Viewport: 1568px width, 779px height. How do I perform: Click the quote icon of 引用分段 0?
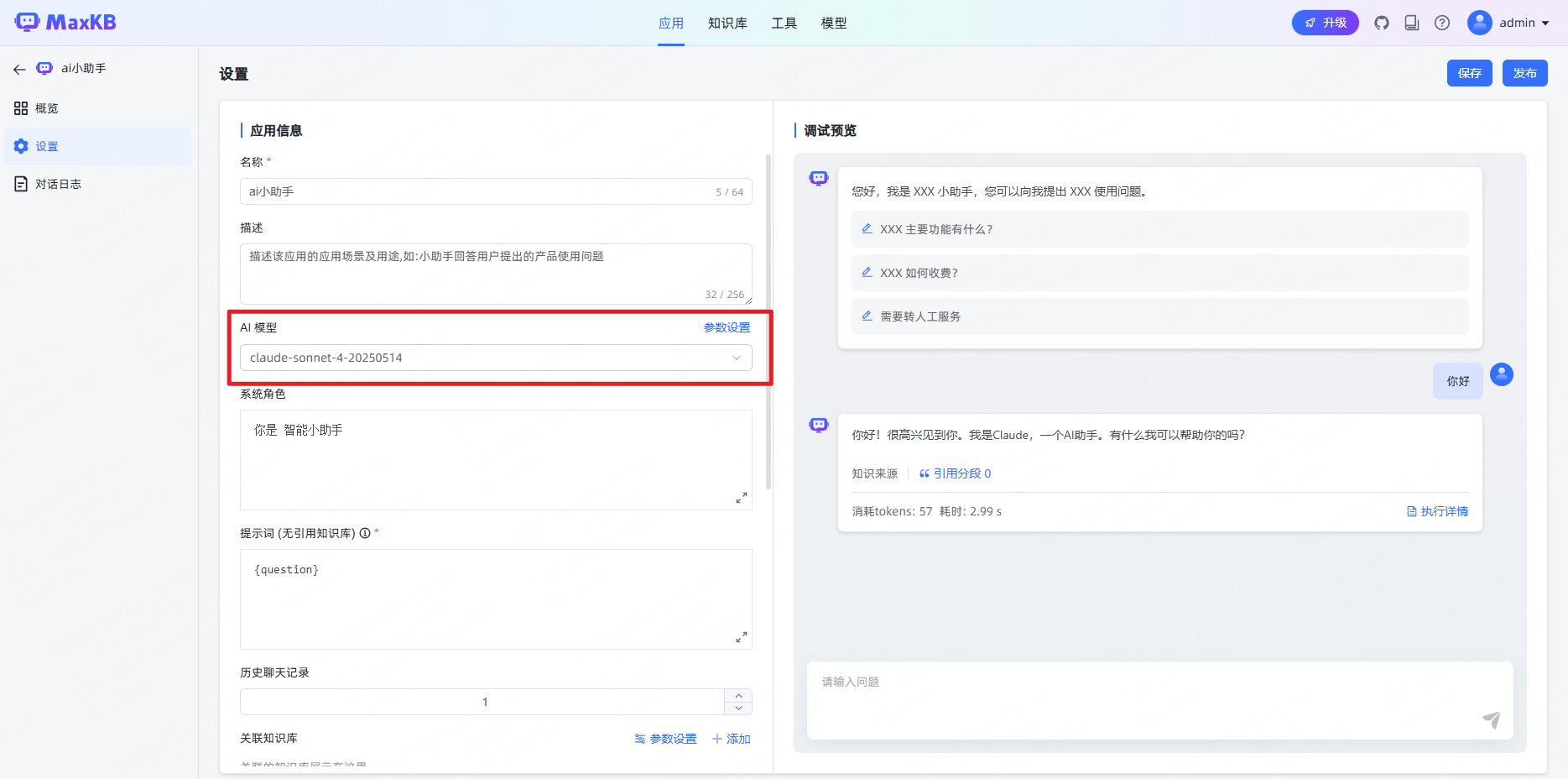point(925,473)
